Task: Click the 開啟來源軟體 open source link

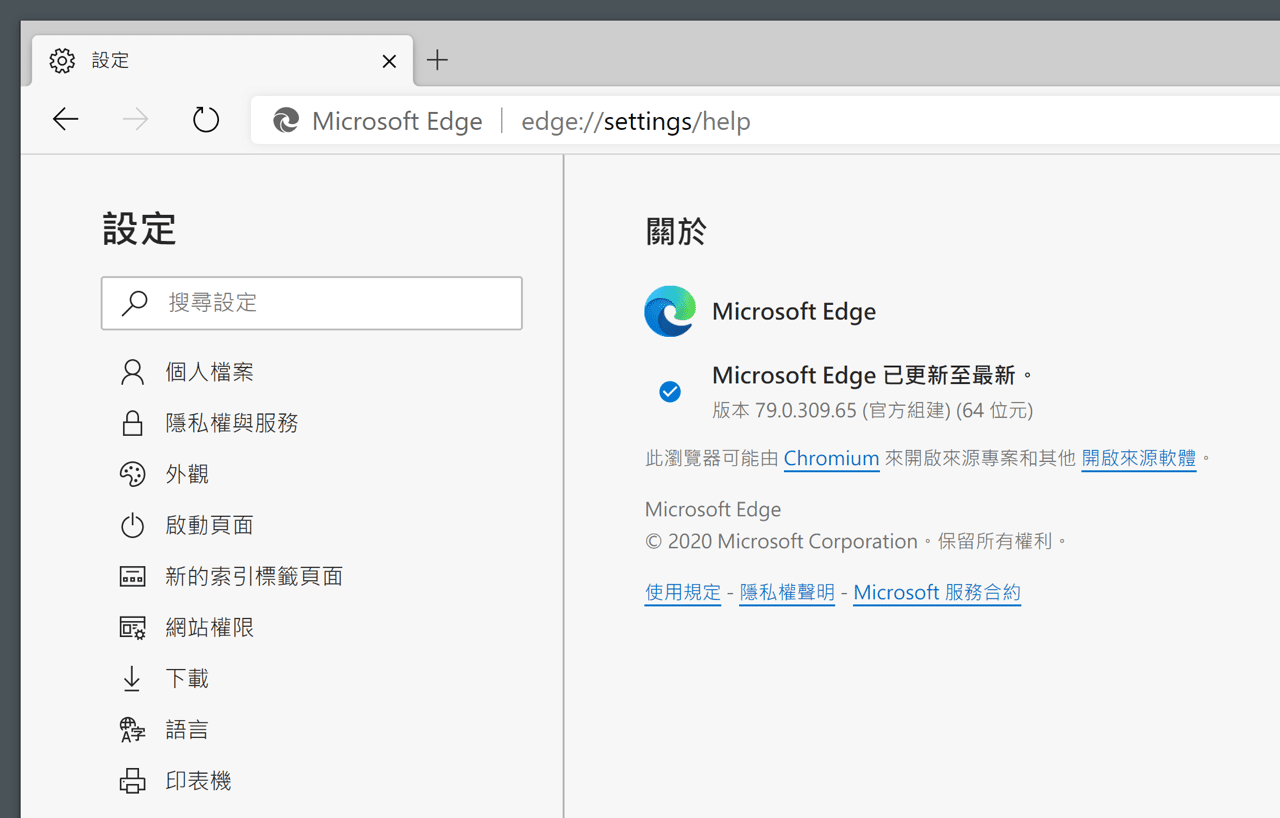Action: pos(1138,458)
